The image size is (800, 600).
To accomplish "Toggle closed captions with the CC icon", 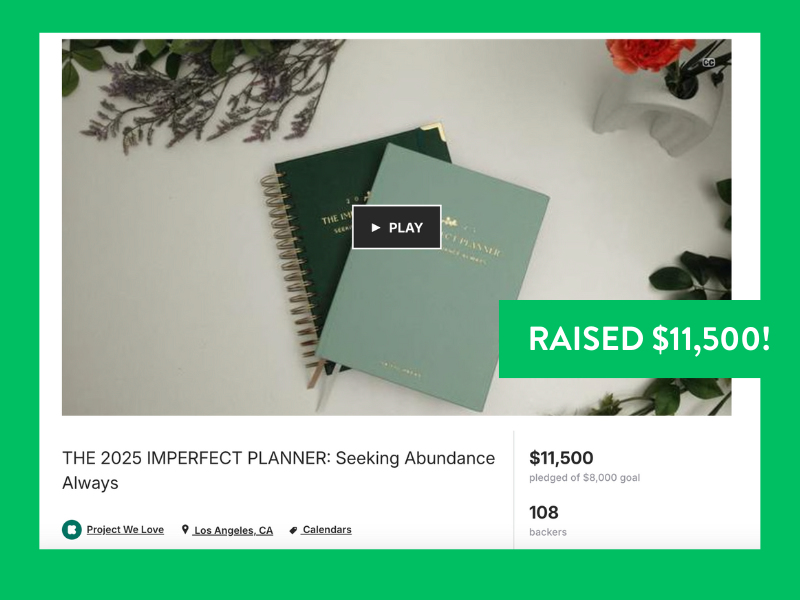I will click(x=709, y=62).
